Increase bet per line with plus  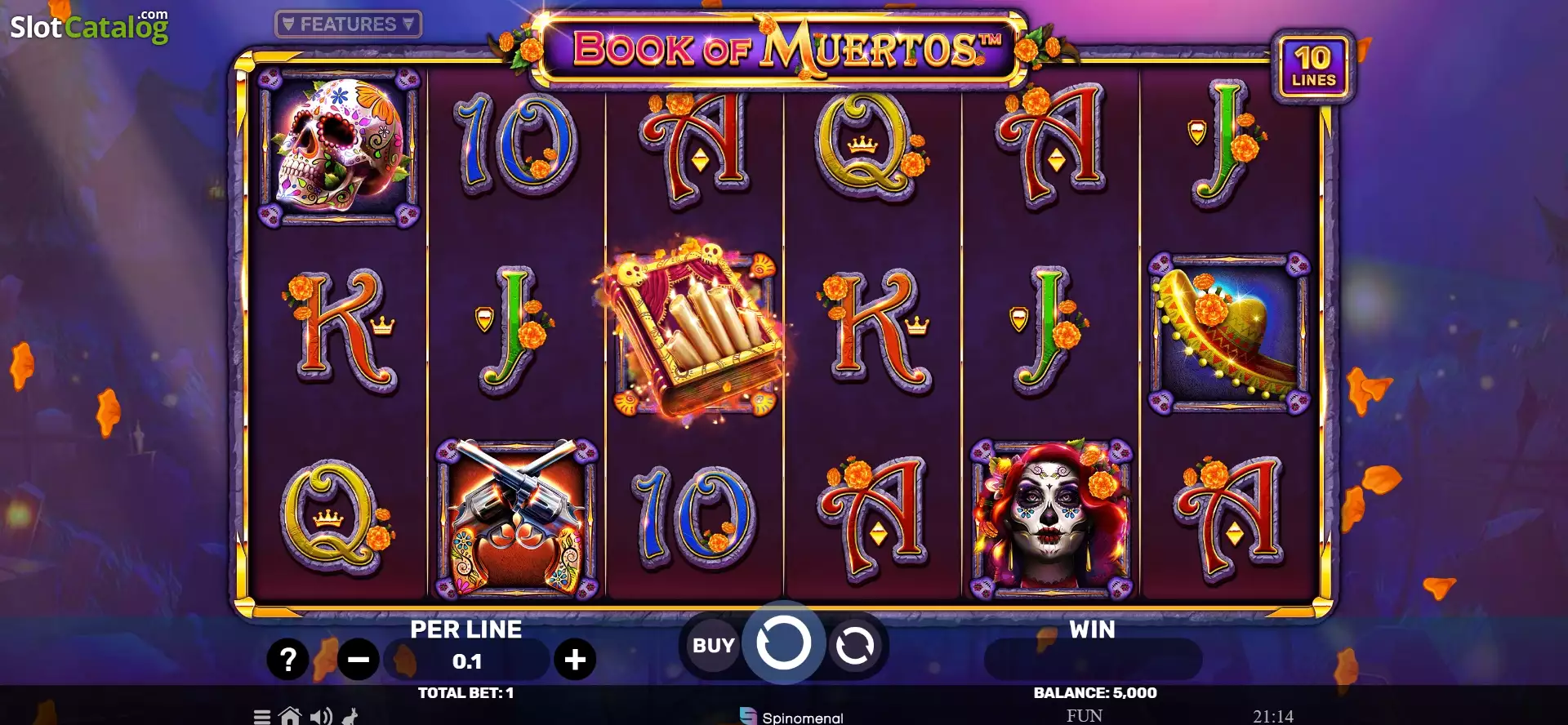pos(575,659)
